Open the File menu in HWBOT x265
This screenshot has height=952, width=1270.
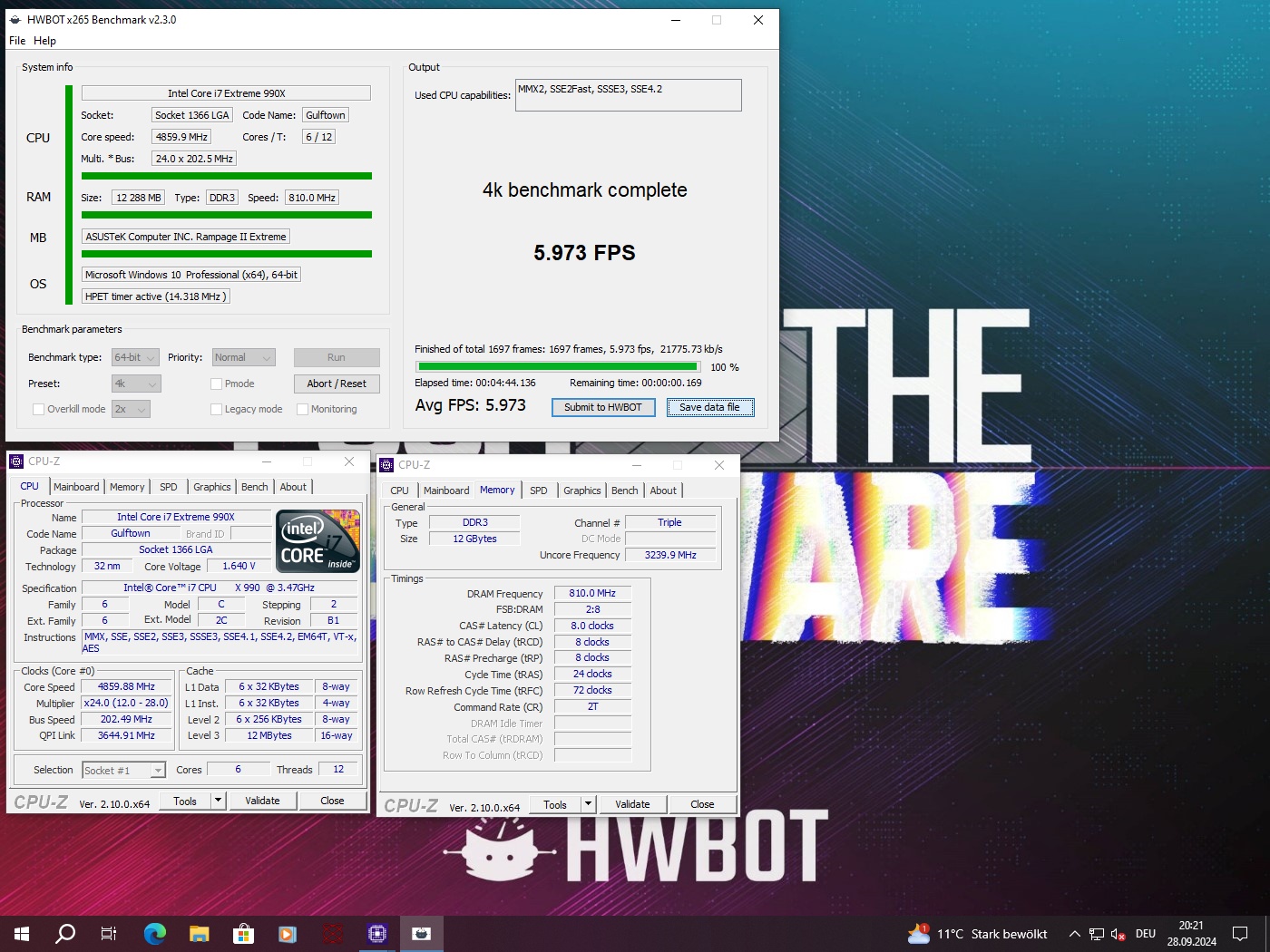(x=17, y=41)
